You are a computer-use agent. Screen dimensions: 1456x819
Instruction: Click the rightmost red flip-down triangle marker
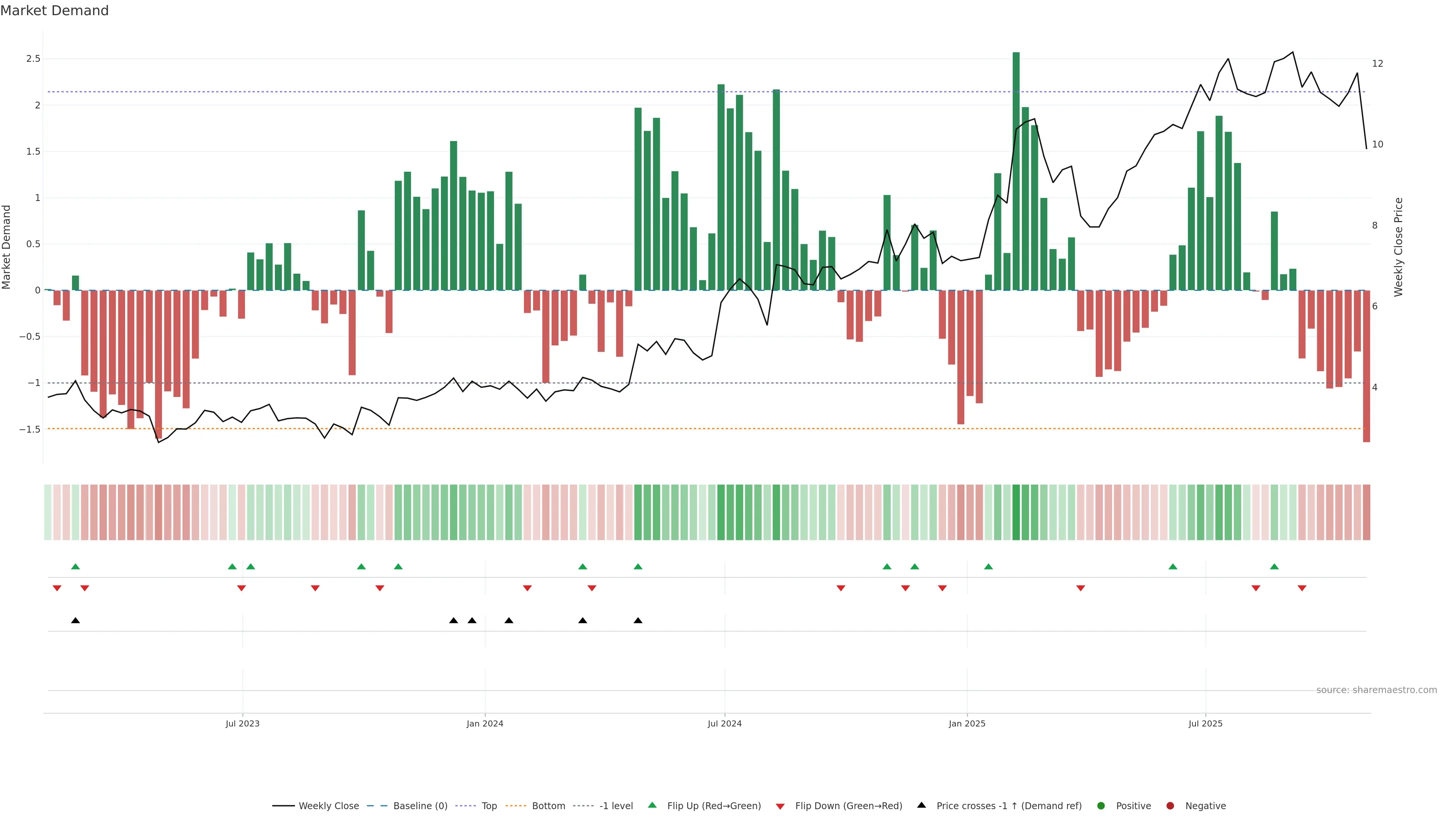[x=1302, y=588]
